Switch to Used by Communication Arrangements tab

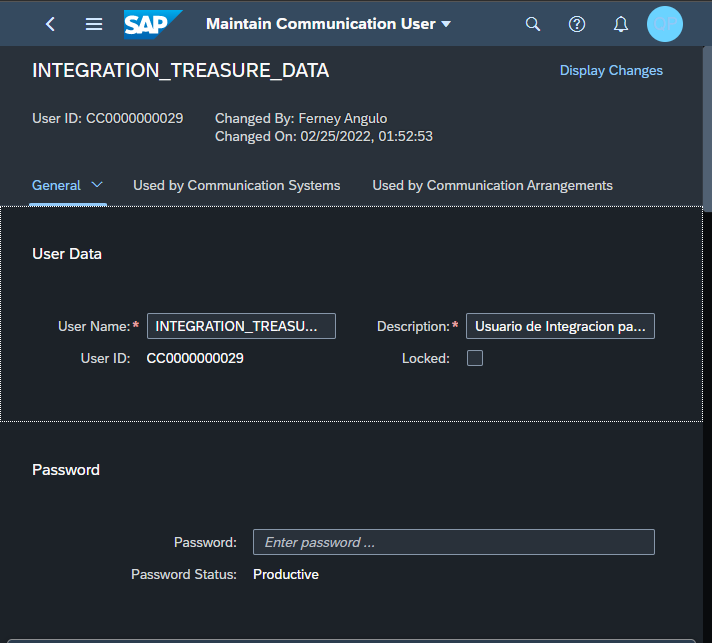(x=492, y=185)
